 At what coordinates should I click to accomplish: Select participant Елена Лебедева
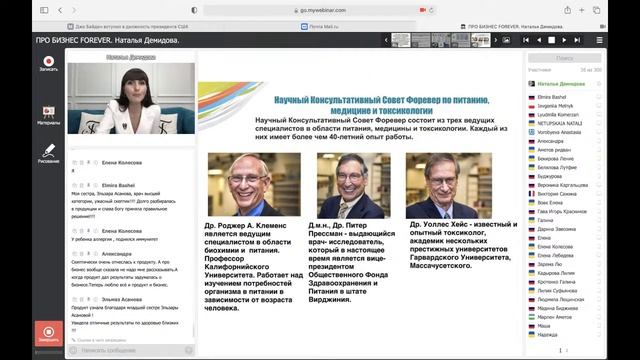(x=555, y=256)
